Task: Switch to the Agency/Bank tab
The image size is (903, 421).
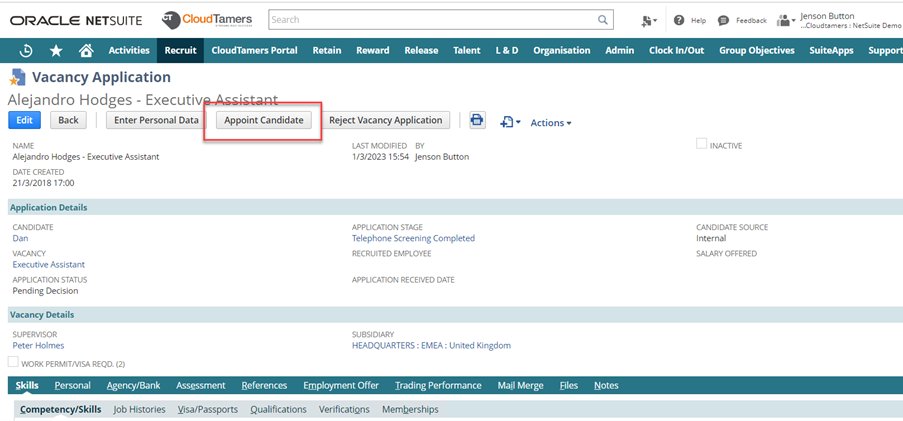Action: (134, 385)
